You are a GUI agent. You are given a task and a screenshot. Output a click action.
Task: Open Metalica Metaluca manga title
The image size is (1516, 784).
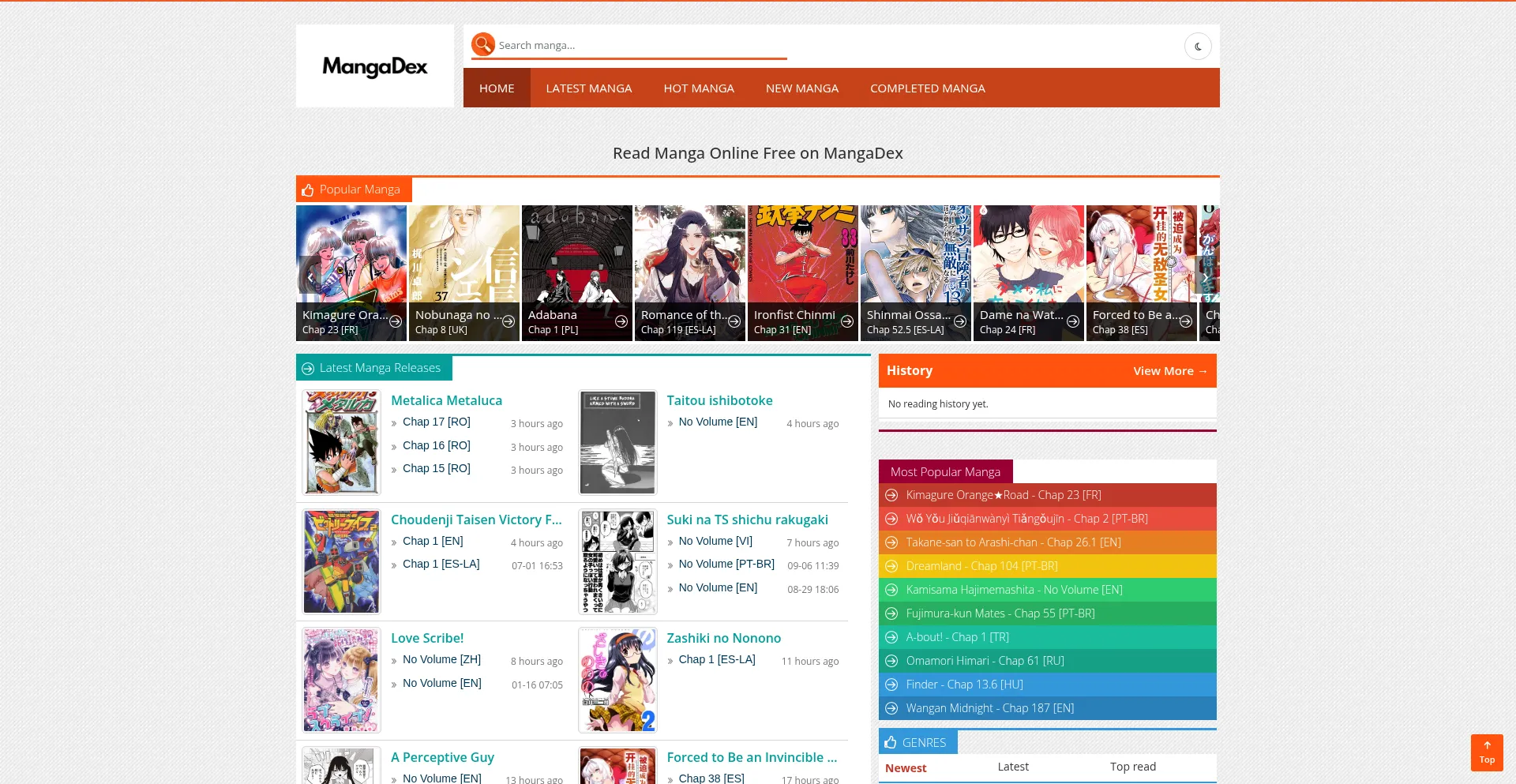(447, 400)
